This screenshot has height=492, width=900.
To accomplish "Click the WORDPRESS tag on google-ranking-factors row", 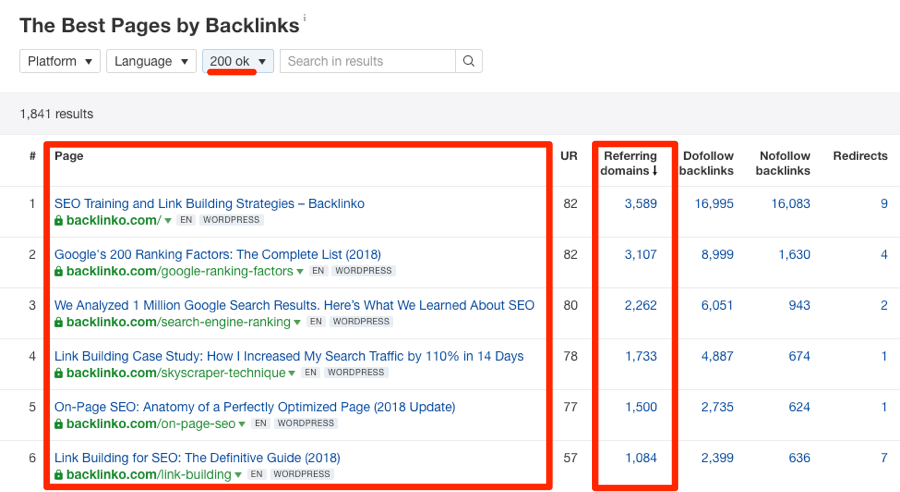I will click(x=363, y=270).
